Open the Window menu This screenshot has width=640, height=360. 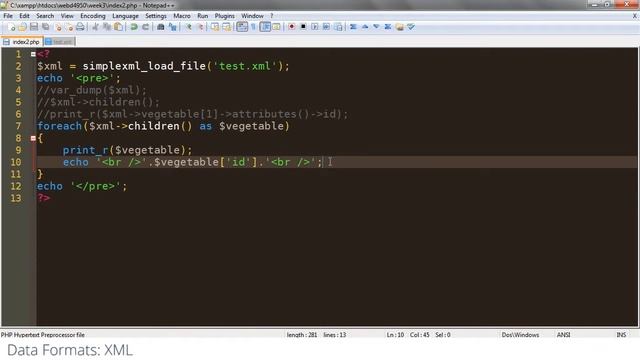pos(252,16)
